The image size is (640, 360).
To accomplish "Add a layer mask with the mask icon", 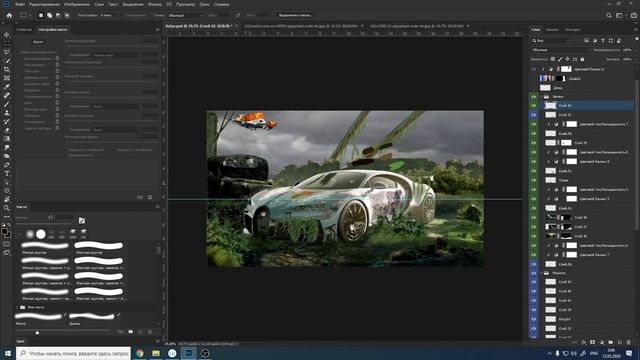I will [x=593, y=342].
